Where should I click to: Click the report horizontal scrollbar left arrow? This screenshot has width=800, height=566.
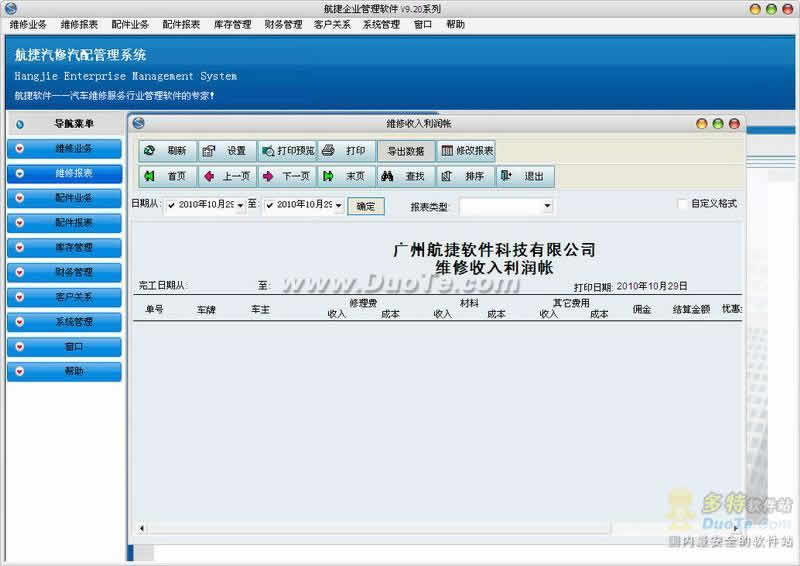pos(141,528)
